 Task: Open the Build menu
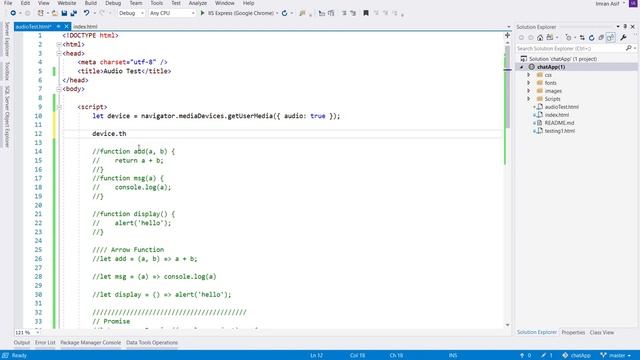[91, 3]
